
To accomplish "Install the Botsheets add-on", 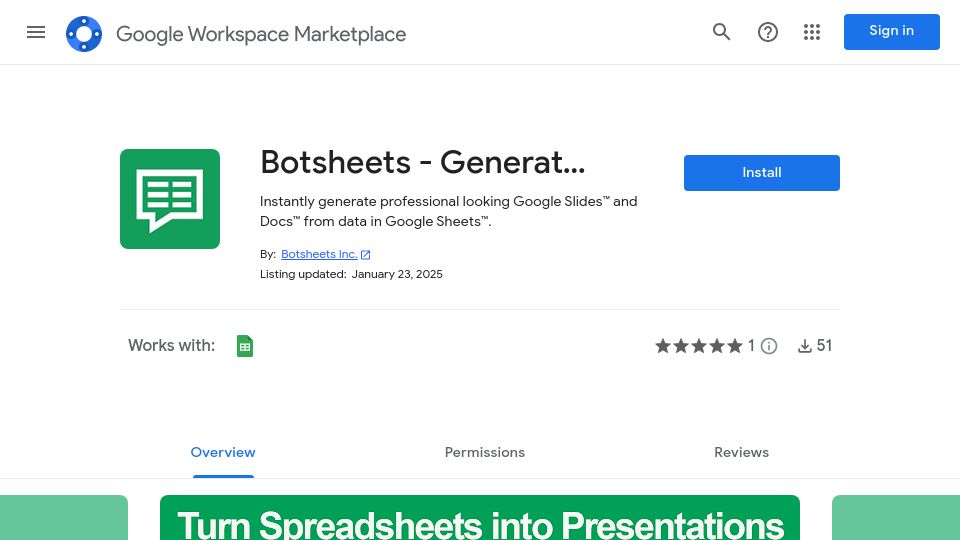I will pyautogui.click(x=762, y=173).
